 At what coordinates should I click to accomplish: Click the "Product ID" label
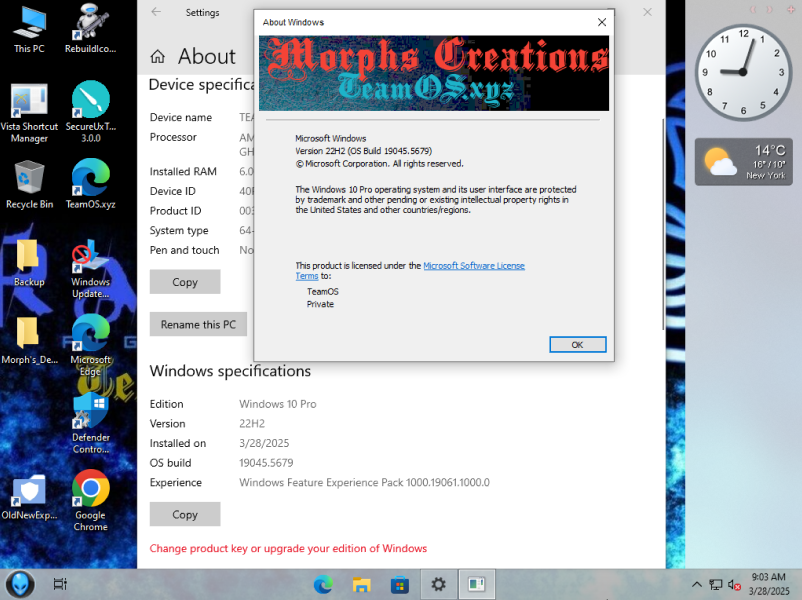[175, 211]
